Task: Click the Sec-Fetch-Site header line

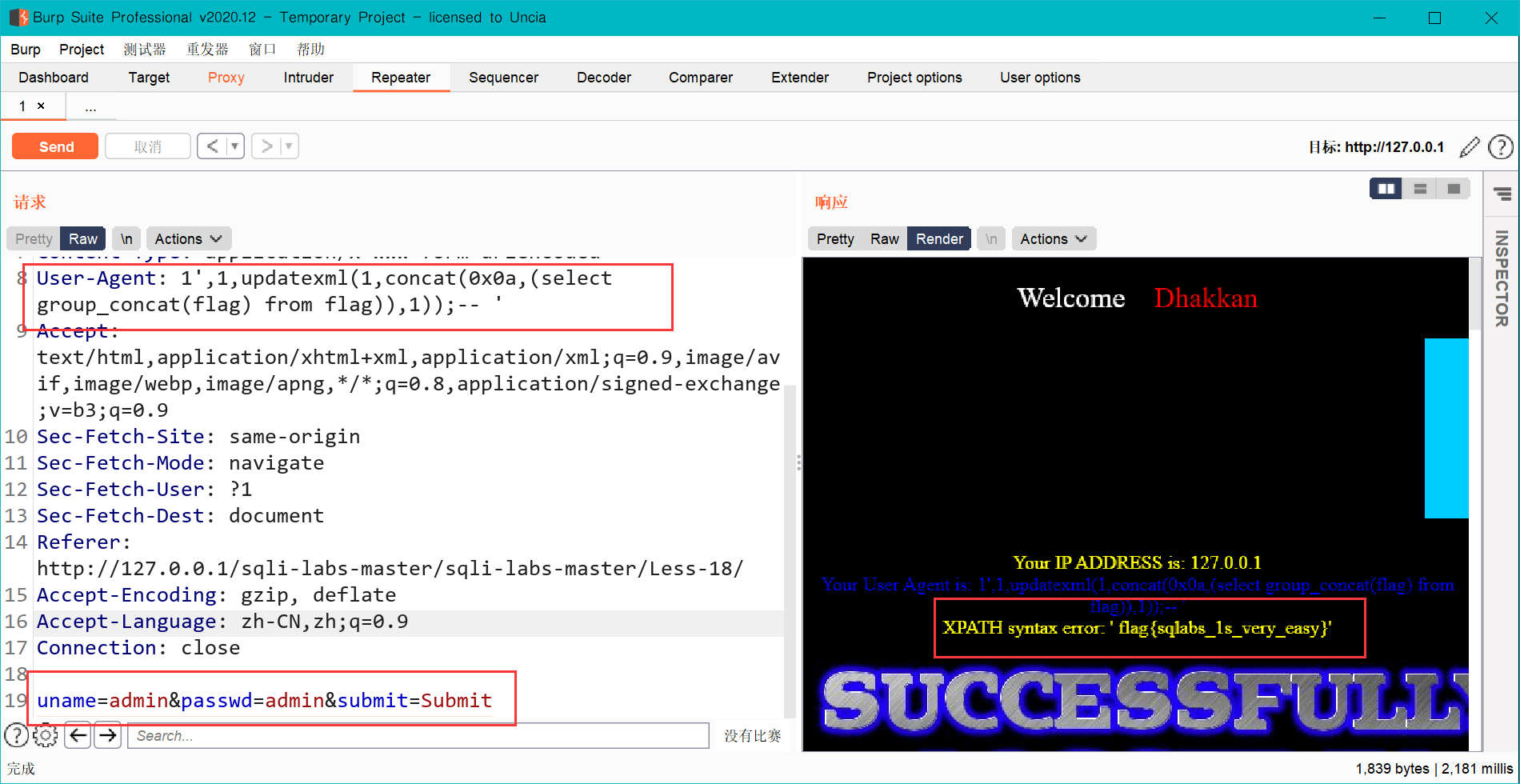Action: [198, 436]
